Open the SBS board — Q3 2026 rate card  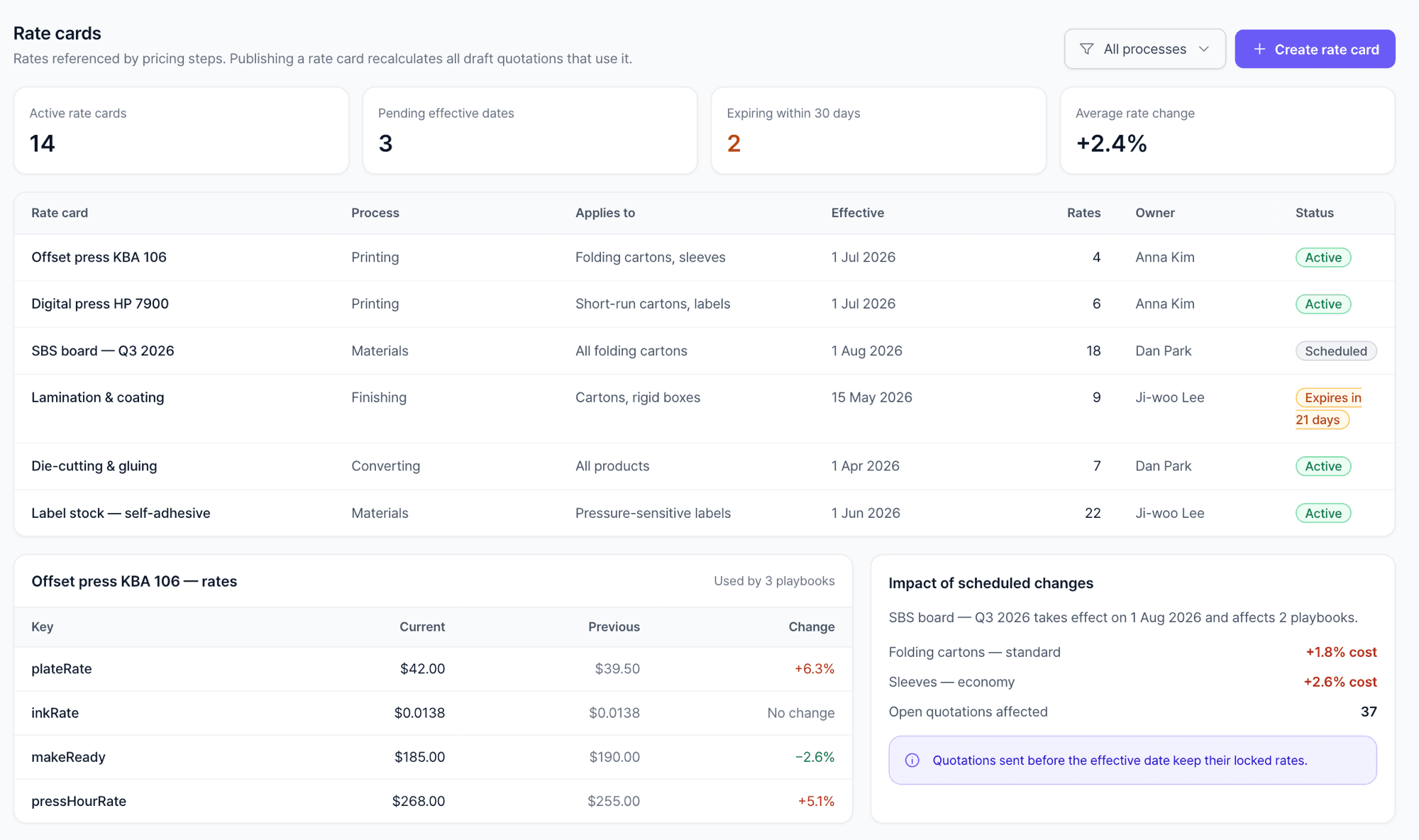[704, 351]
